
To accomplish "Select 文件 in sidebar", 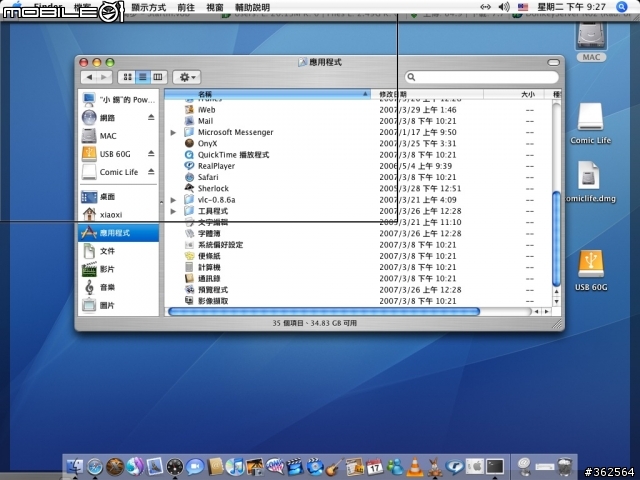I will [118, 251].
